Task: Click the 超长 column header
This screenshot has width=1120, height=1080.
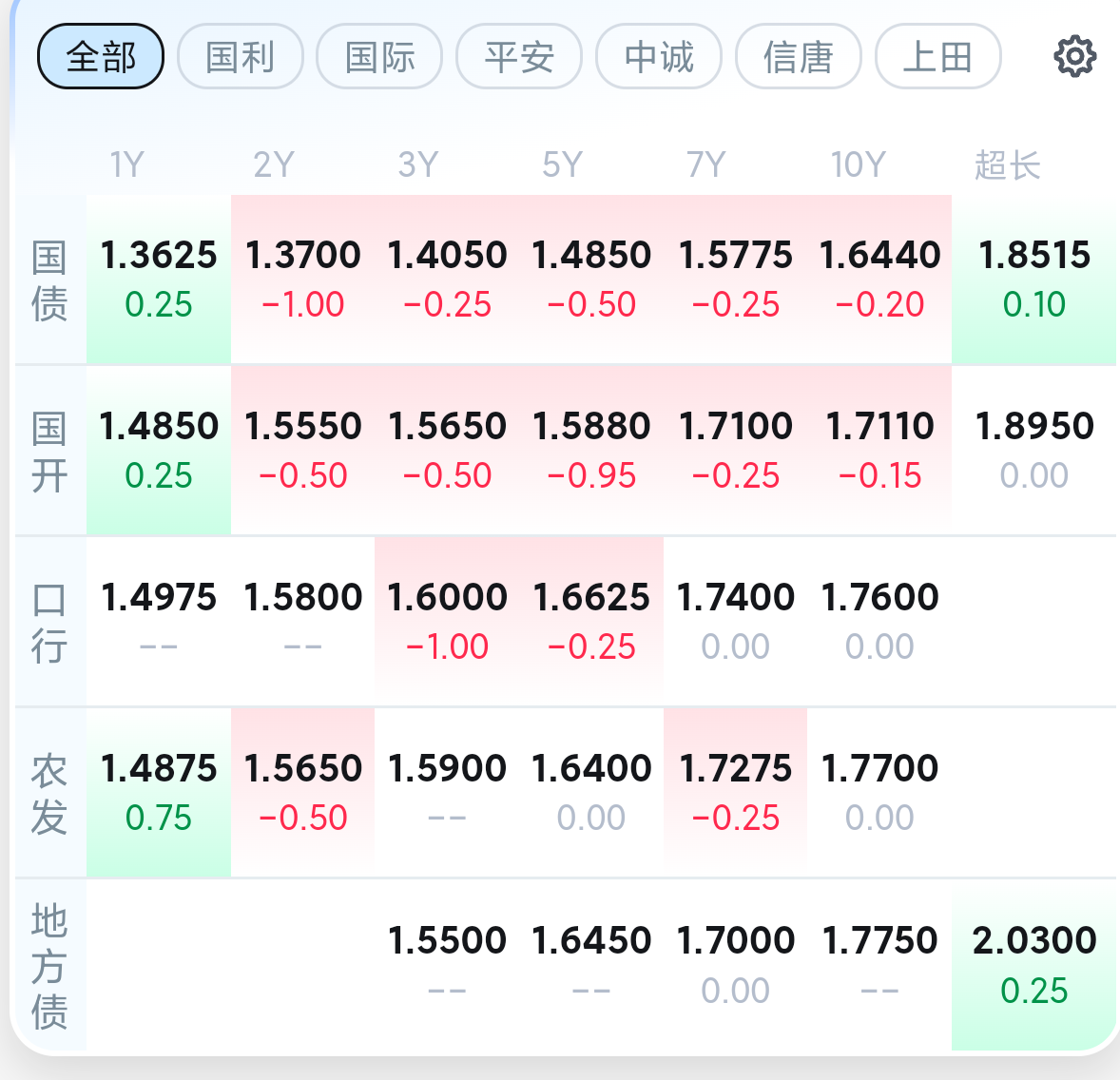Action: 1007,165
